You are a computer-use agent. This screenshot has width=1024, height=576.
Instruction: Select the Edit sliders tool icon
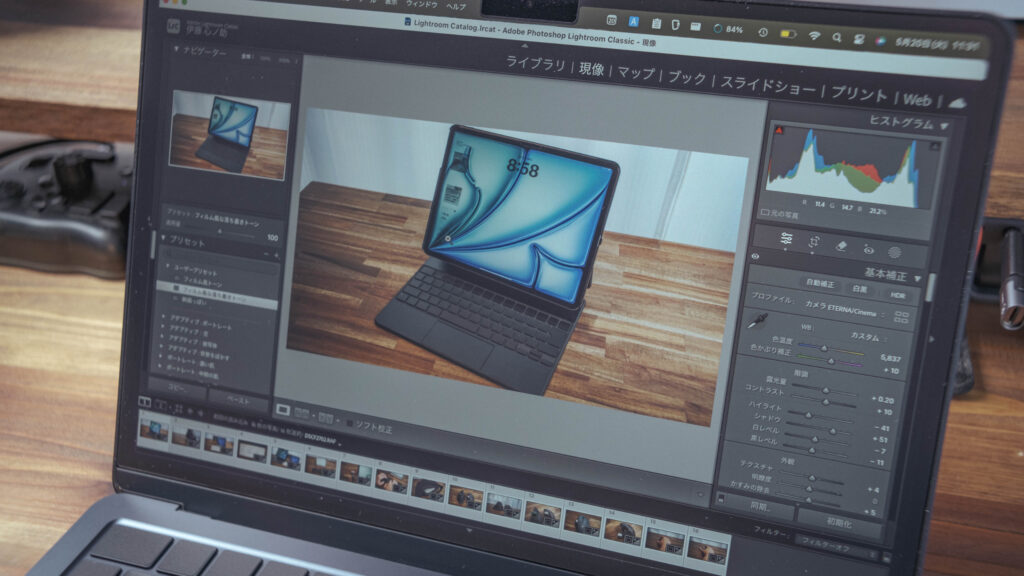(787, 240)
